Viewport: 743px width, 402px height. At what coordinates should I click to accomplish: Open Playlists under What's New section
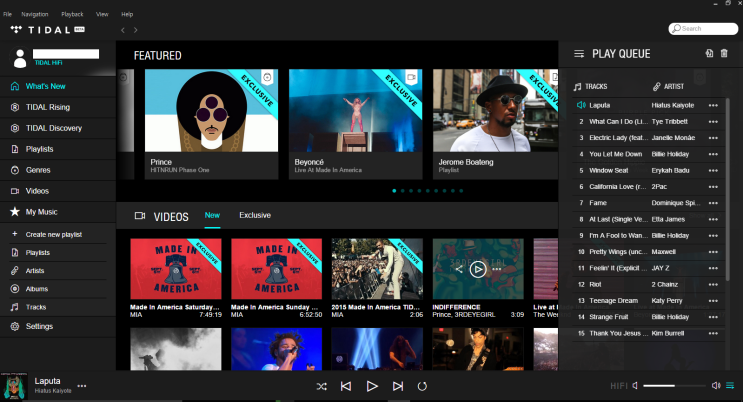point(39,149)
